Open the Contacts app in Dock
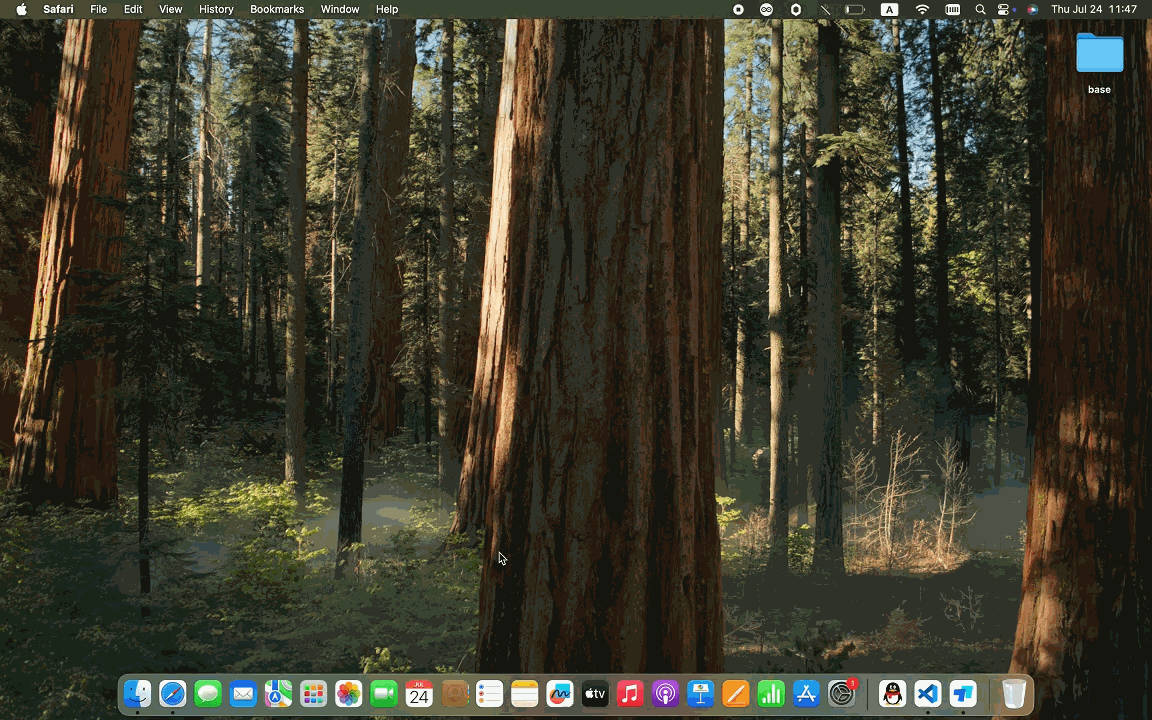Viewport: 1152px width, 720px height. tap(454, 694)
